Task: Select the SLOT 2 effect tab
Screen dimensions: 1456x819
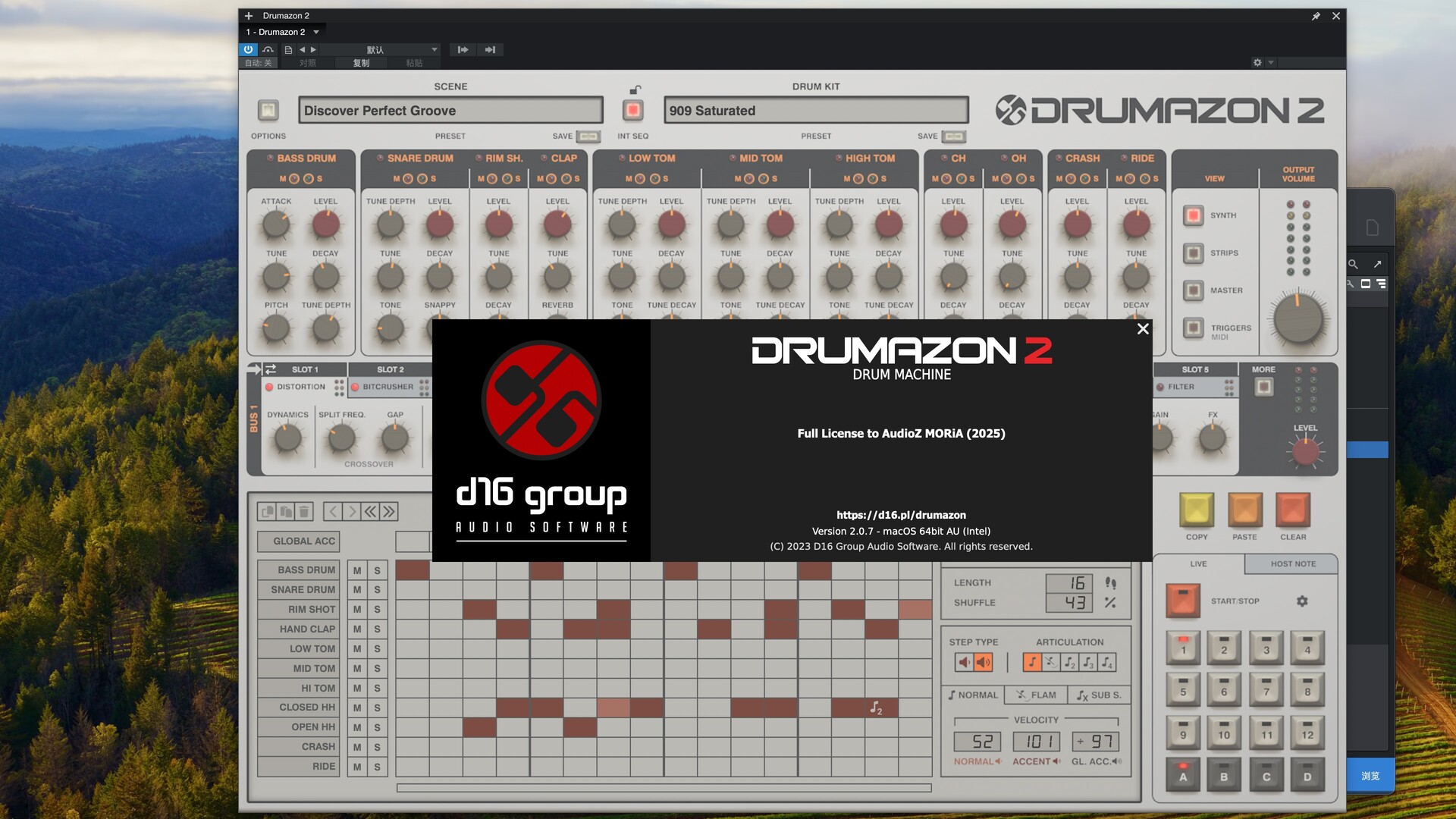Action: pos(391,369)
